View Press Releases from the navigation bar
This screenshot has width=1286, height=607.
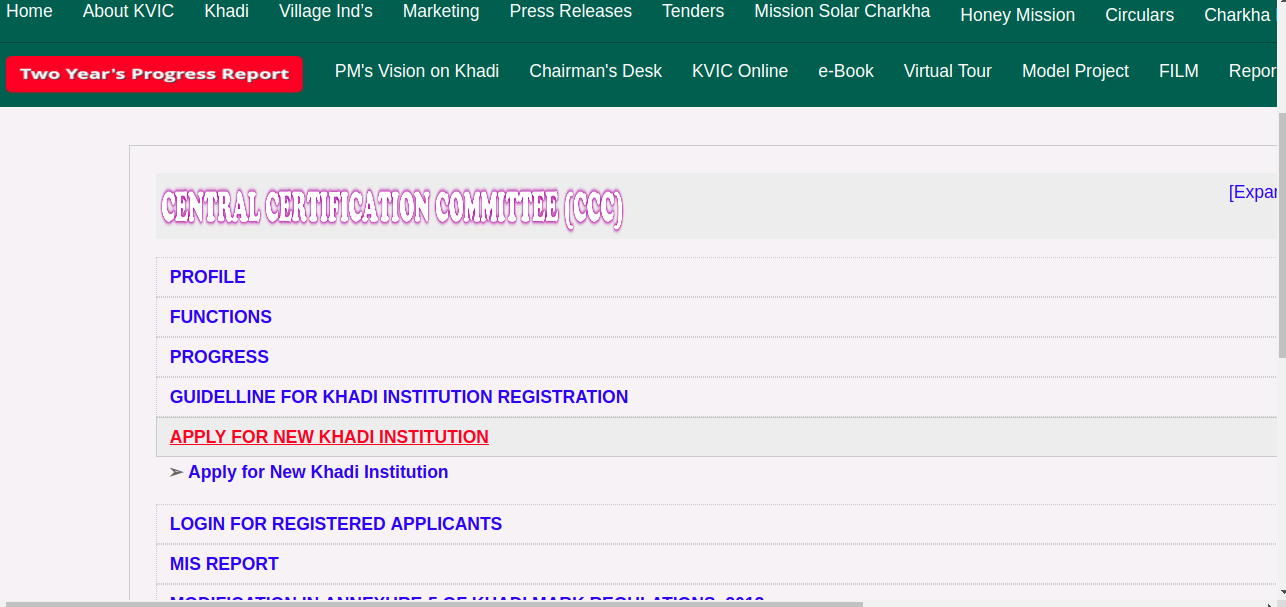[570, 12]
